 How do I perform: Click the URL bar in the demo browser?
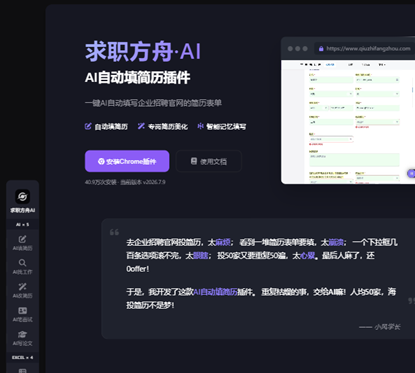[x=365, y=49]
